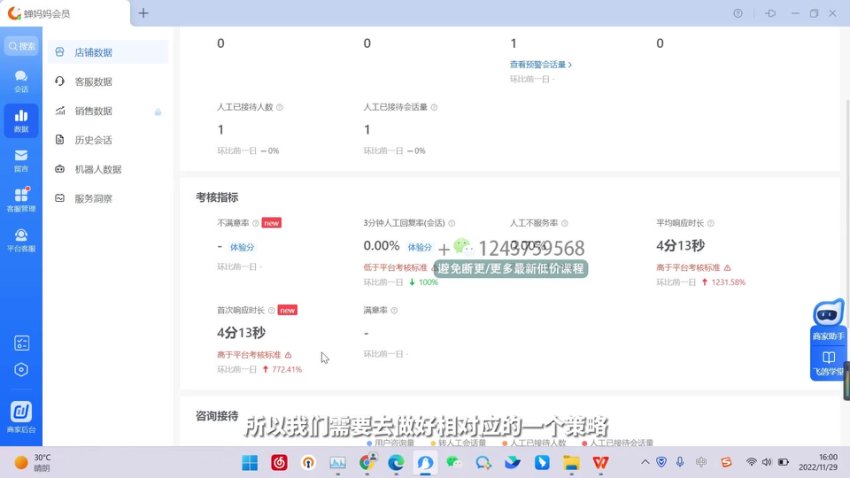Click the 平台客服 support icon

point(21,239)
